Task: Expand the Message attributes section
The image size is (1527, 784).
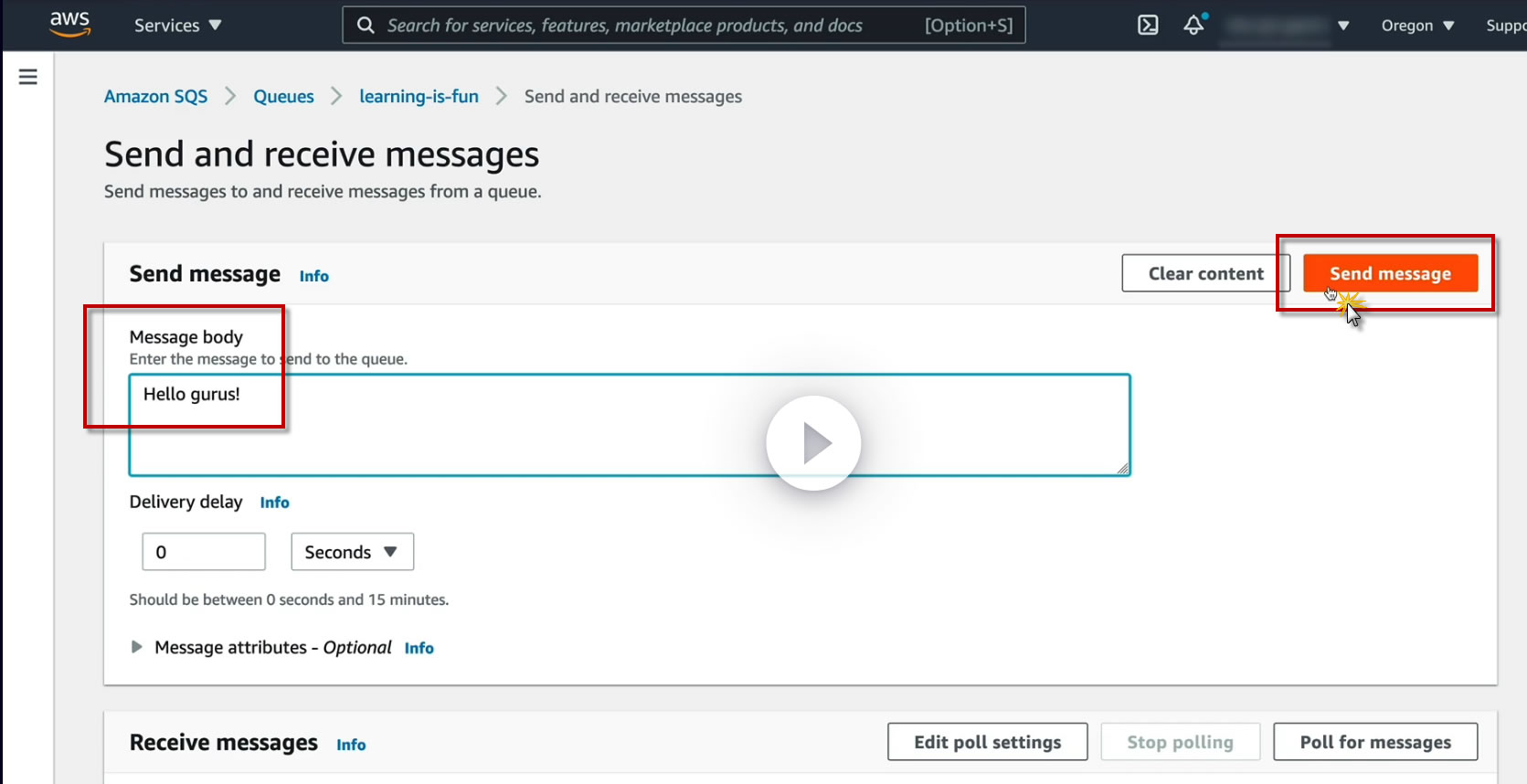Action: click(137, 647)
